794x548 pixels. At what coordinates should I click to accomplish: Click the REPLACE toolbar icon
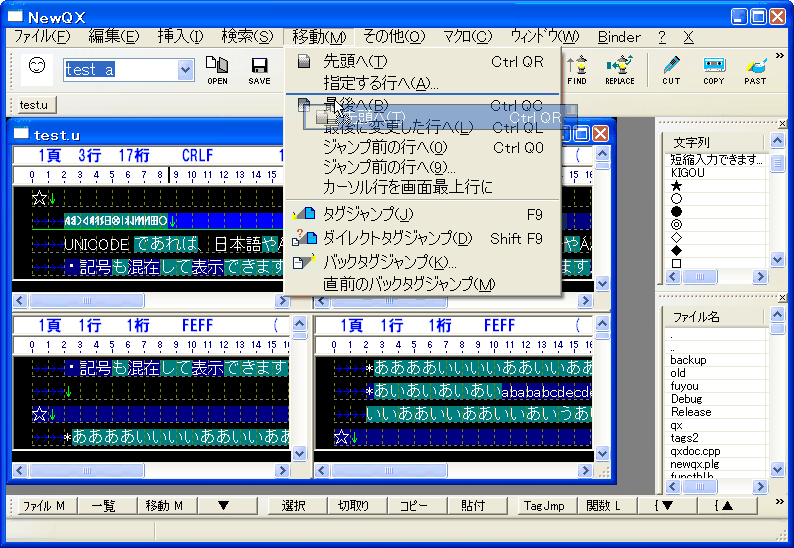point(619,70)
